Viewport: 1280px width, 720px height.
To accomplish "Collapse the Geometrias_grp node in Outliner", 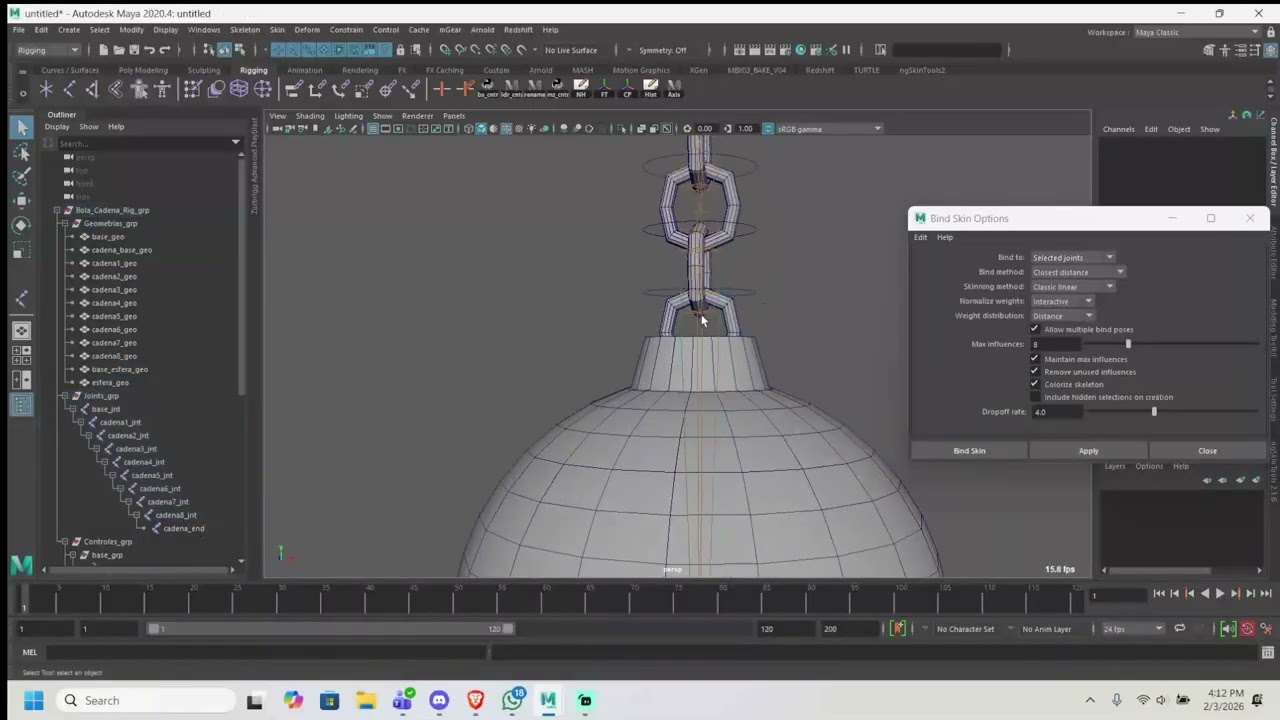I will click(65, 223).
